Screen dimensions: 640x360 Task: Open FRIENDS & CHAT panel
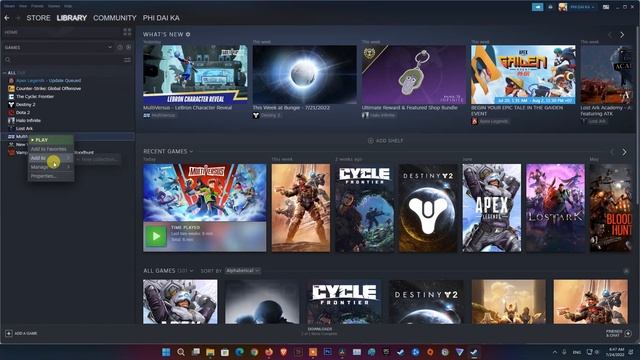point(619,333)
